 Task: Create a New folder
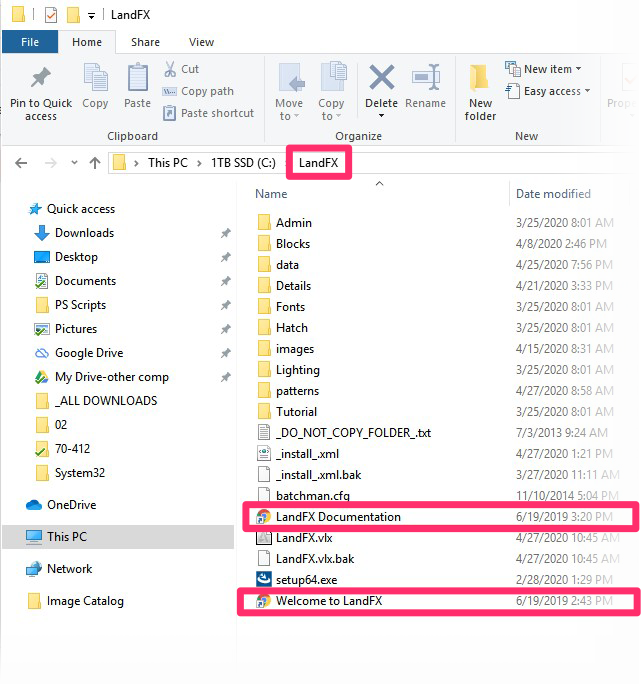tap(480, 92)
